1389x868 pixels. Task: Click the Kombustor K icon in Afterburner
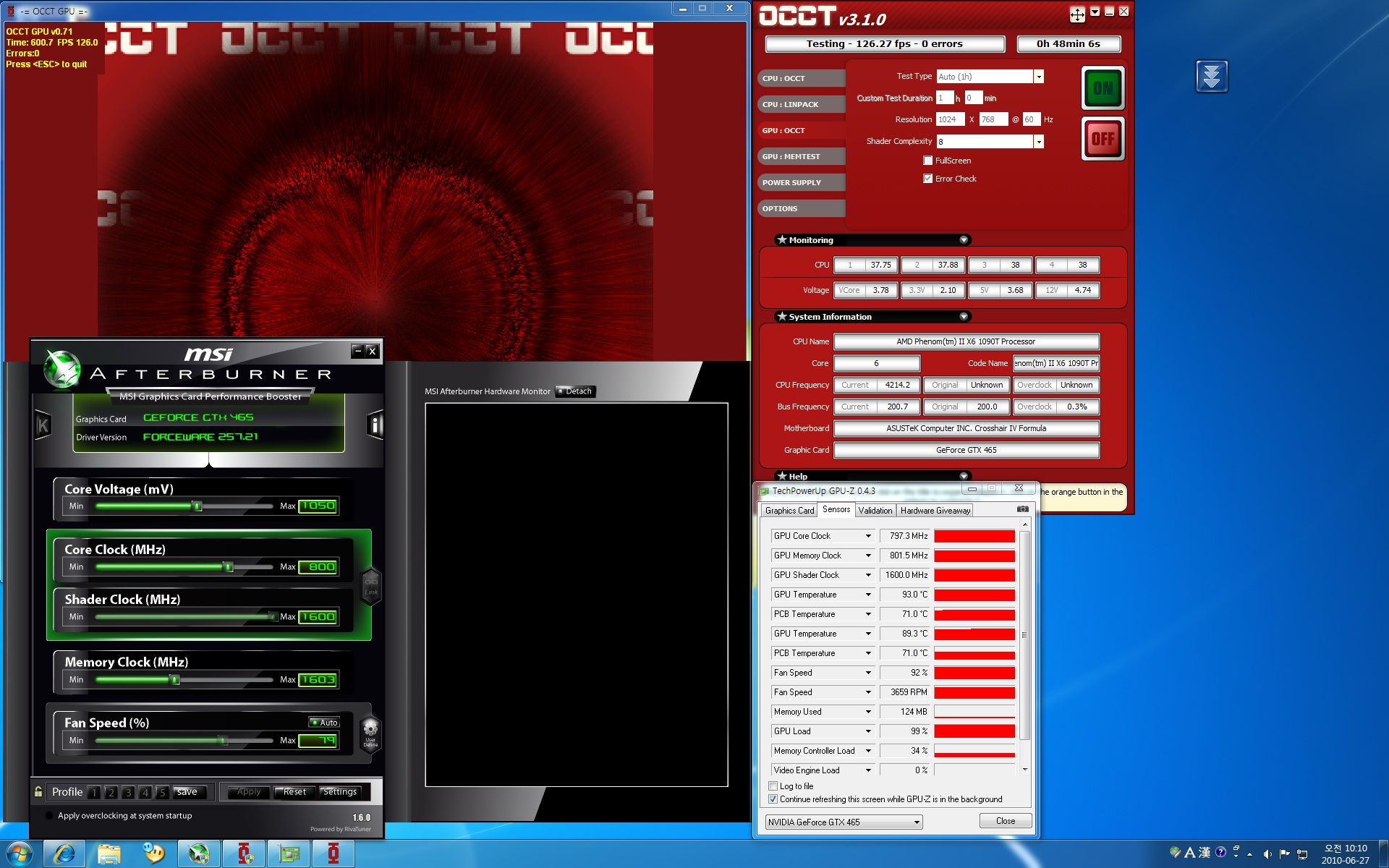click(x=43, y=425)
